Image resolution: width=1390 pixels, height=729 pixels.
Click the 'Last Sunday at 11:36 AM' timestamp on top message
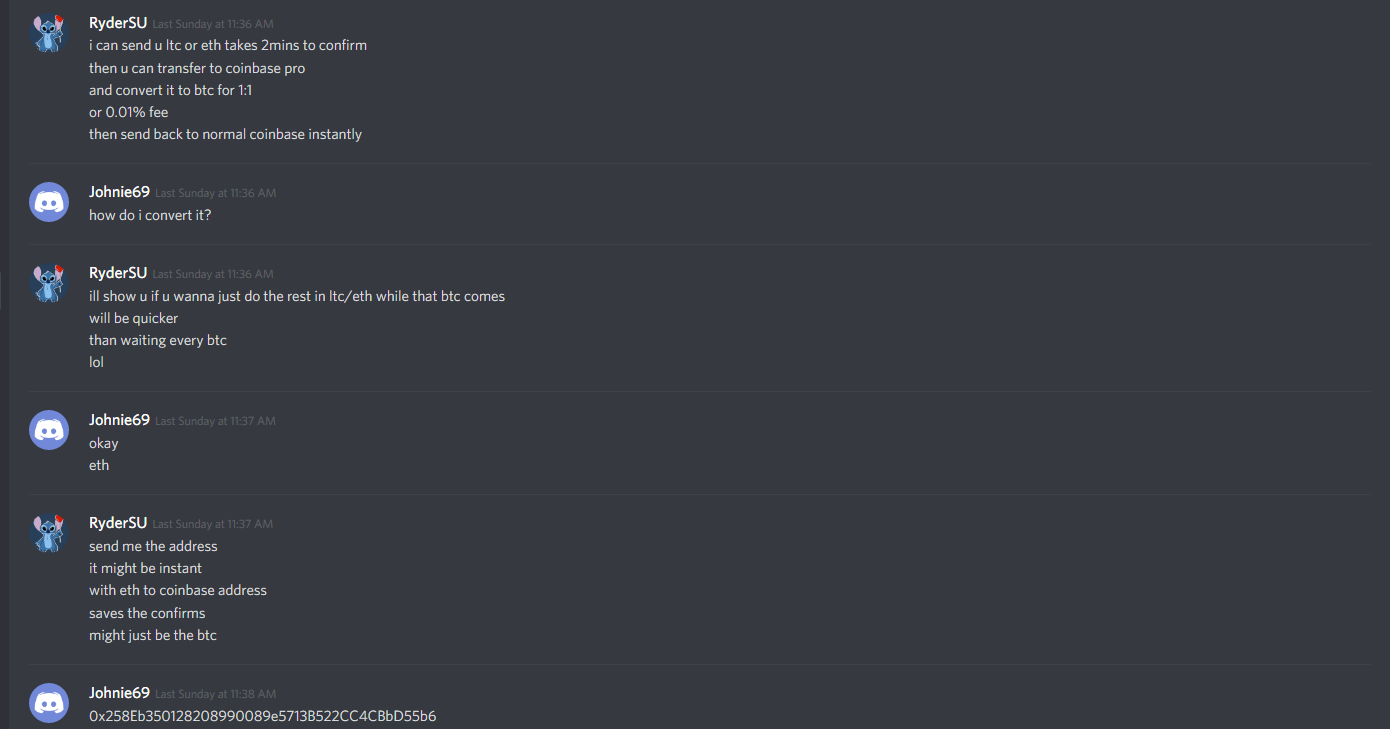point(213,24)
